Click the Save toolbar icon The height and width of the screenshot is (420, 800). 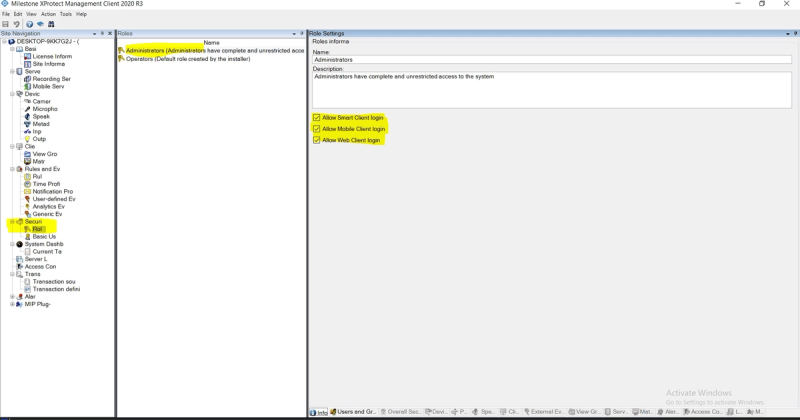point(6,24)
